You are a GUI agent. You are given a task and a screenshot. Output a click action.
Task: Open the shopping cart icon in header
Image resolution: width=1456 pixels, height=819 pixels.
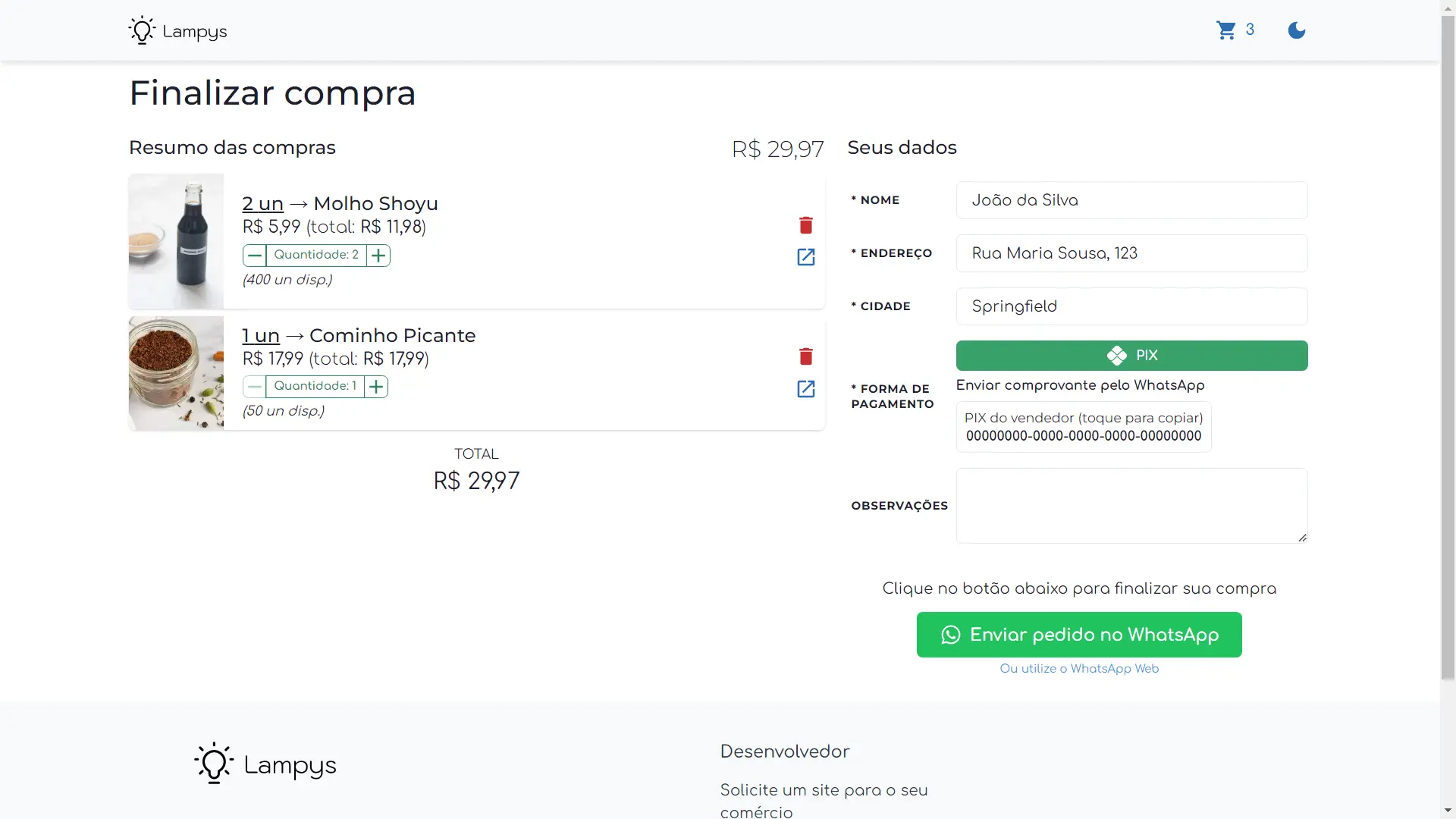[x=1226, y=30]
